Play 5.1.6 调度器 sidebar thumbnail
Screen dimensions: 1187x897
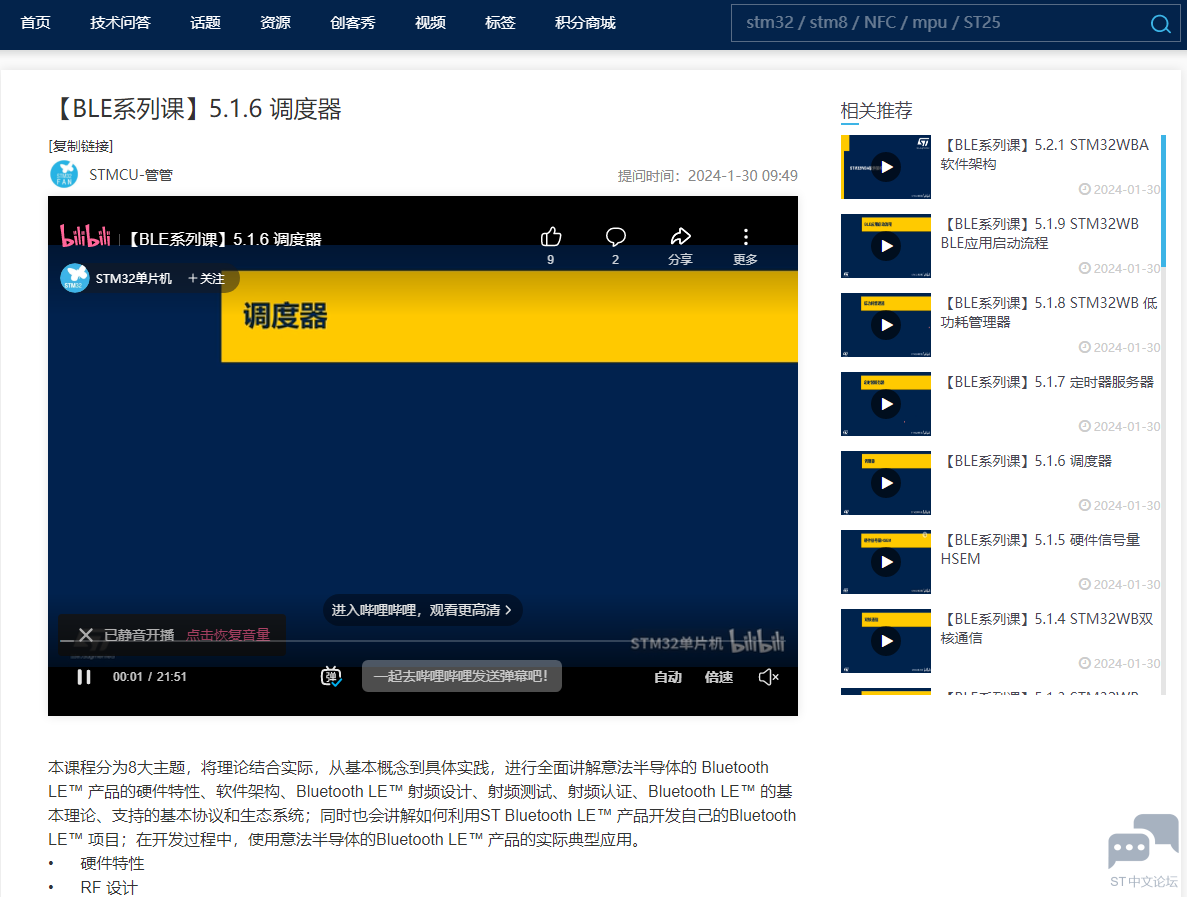(886, 483)
